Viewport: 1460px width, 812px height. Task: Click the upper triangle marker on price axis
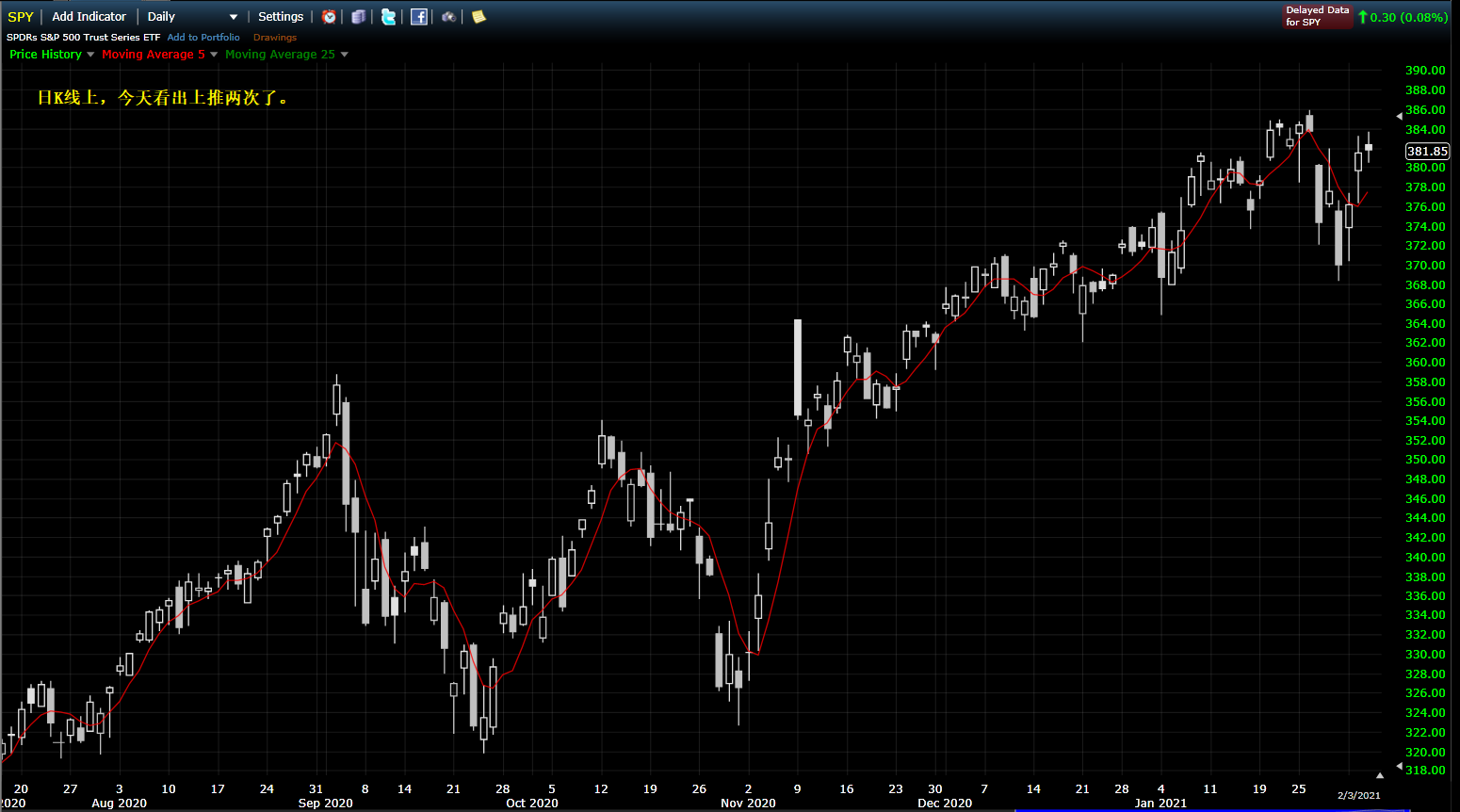[1399, 116]
